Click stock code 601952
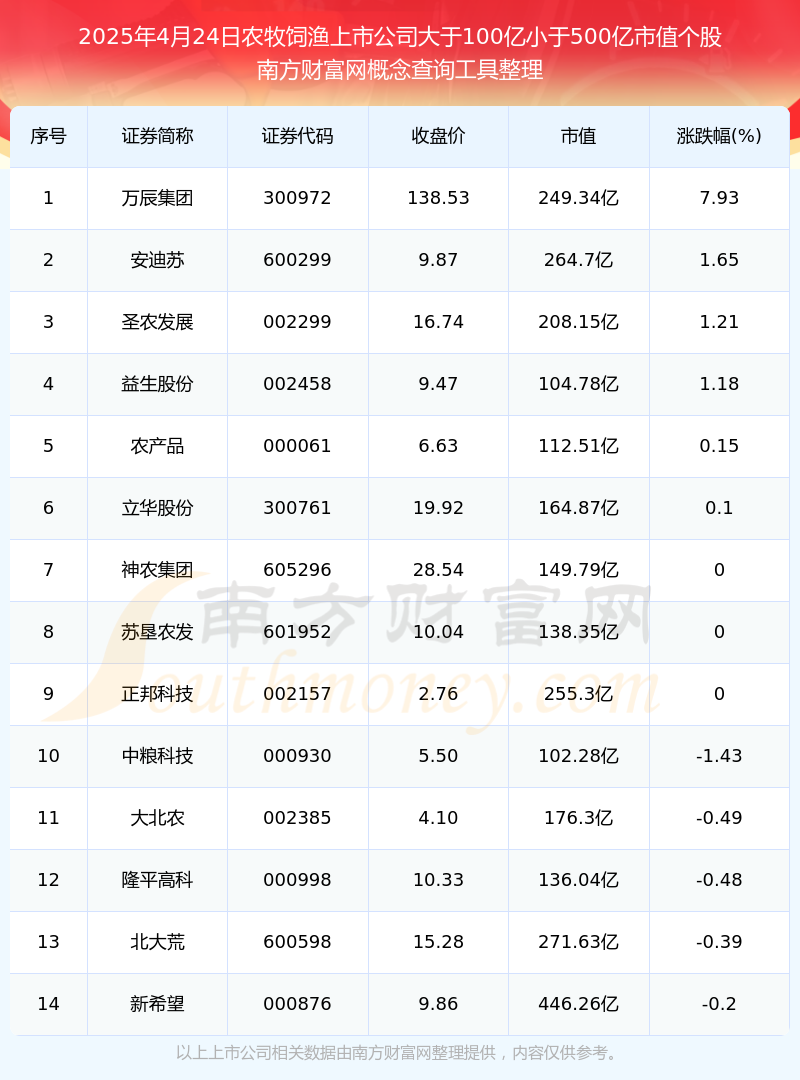 [298, 632]
